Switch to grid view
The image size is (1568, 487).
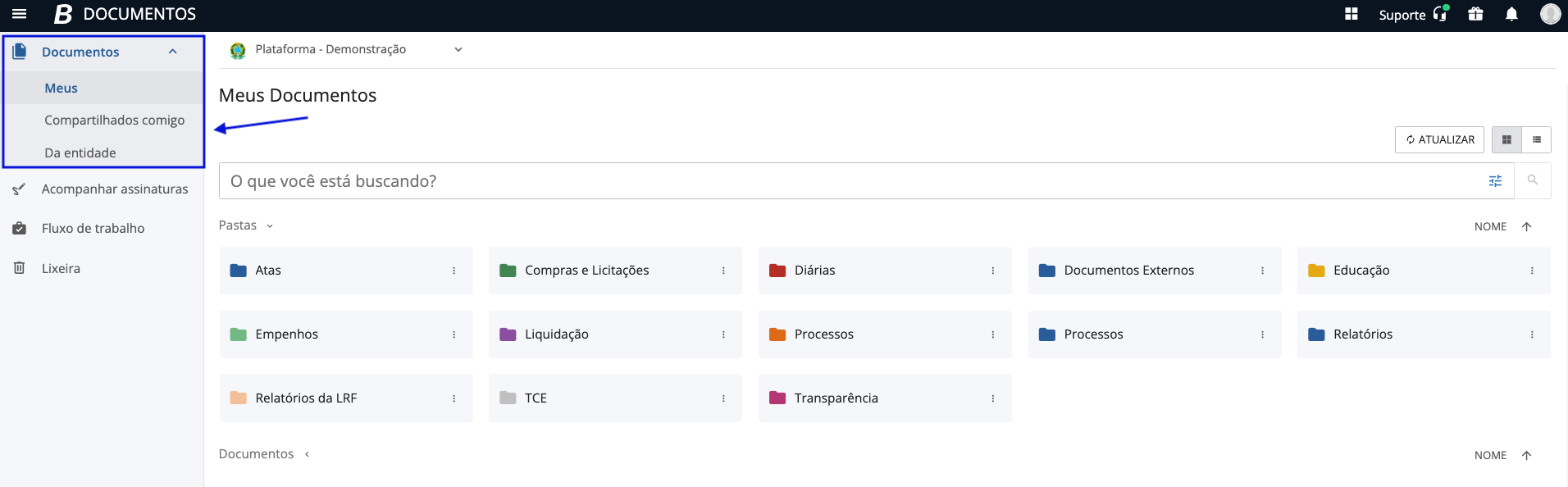1506,140
